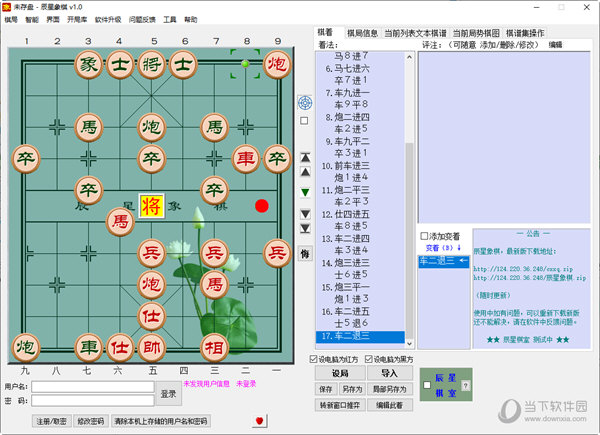Screen dimensions: 600x435
Task: Select the red 相 piece
Action: coord(214,347)
